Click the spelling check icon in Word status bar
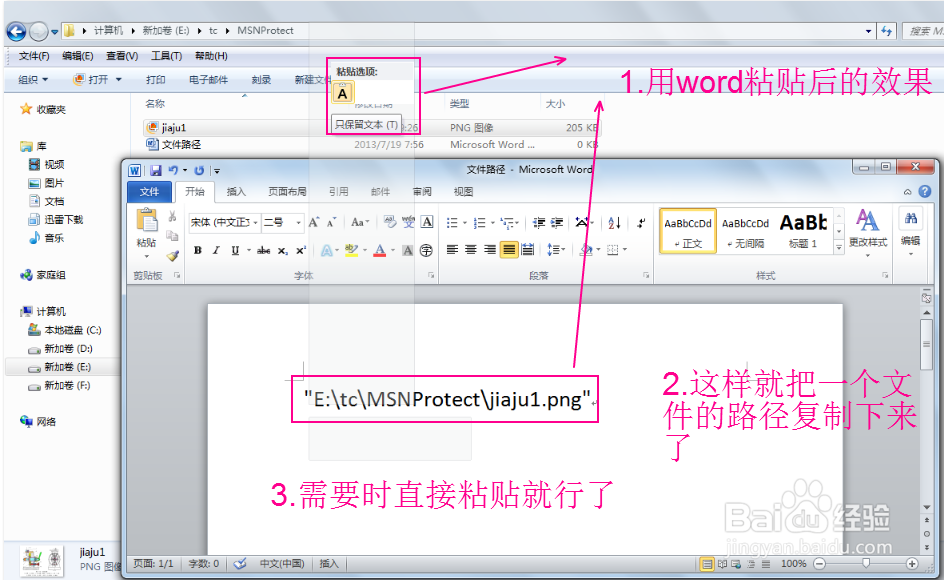This screenshot has width=944, height=580. [x=240, y=564]
